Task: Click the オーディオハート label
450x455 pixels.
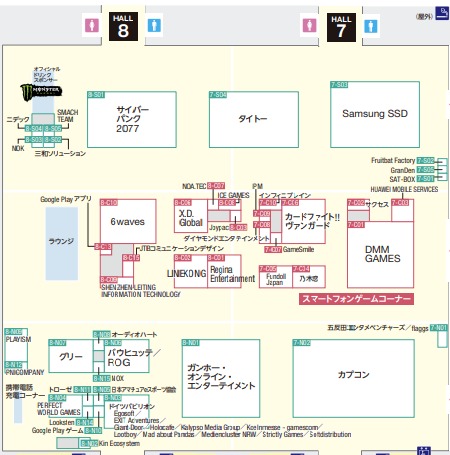Action: point(134,334)
